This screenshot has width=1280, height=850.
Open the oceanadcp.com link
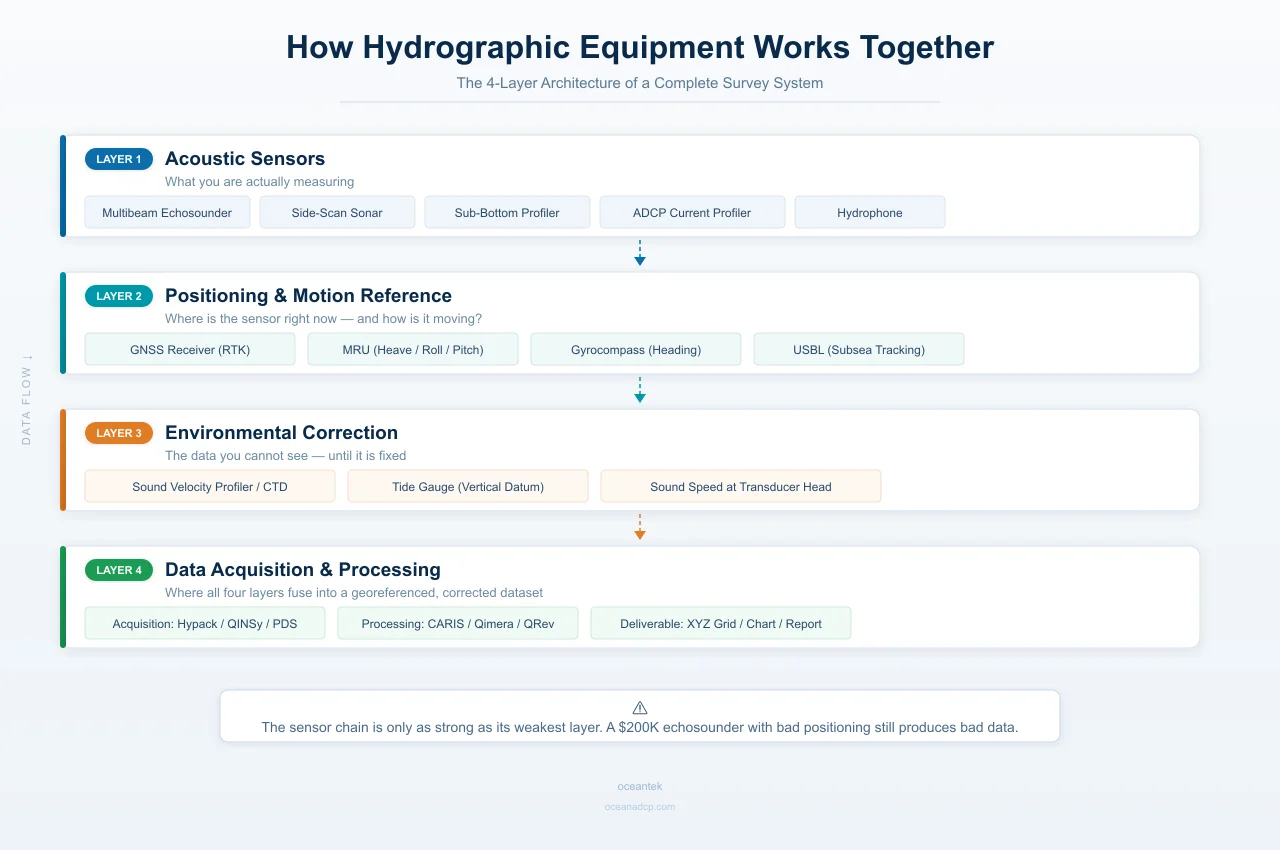(x=640, y=806)
